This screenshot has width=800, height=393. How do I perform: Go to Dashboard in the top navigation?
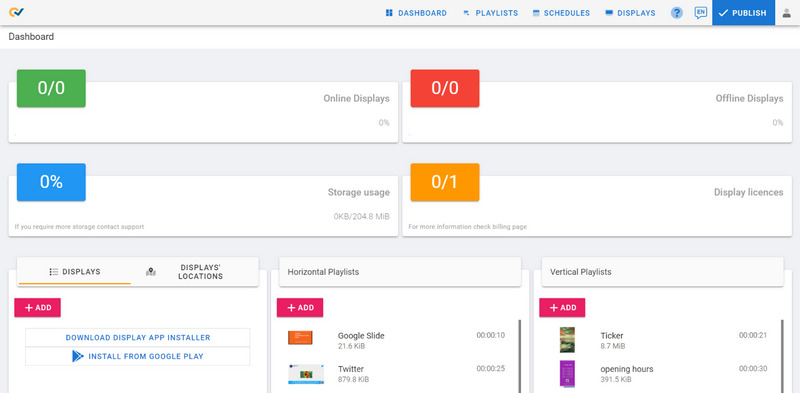coord(416,13)
